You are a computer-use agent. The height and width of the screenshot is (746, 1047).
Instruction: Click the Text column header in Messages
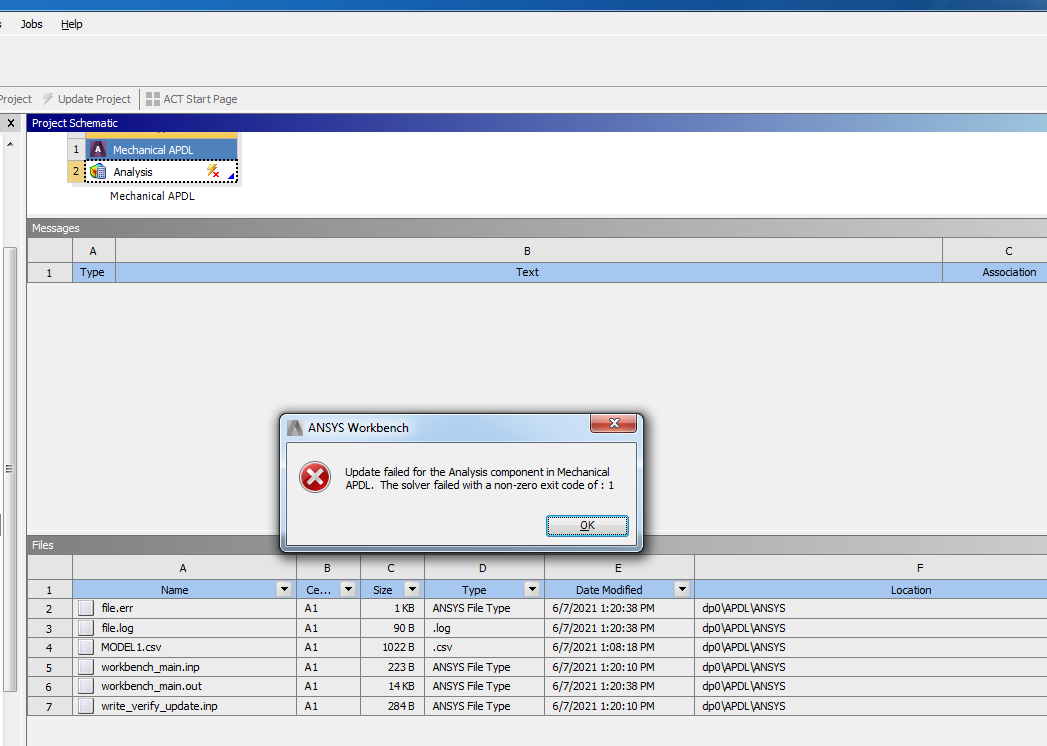pyautogui.click(x=528, y=272)
